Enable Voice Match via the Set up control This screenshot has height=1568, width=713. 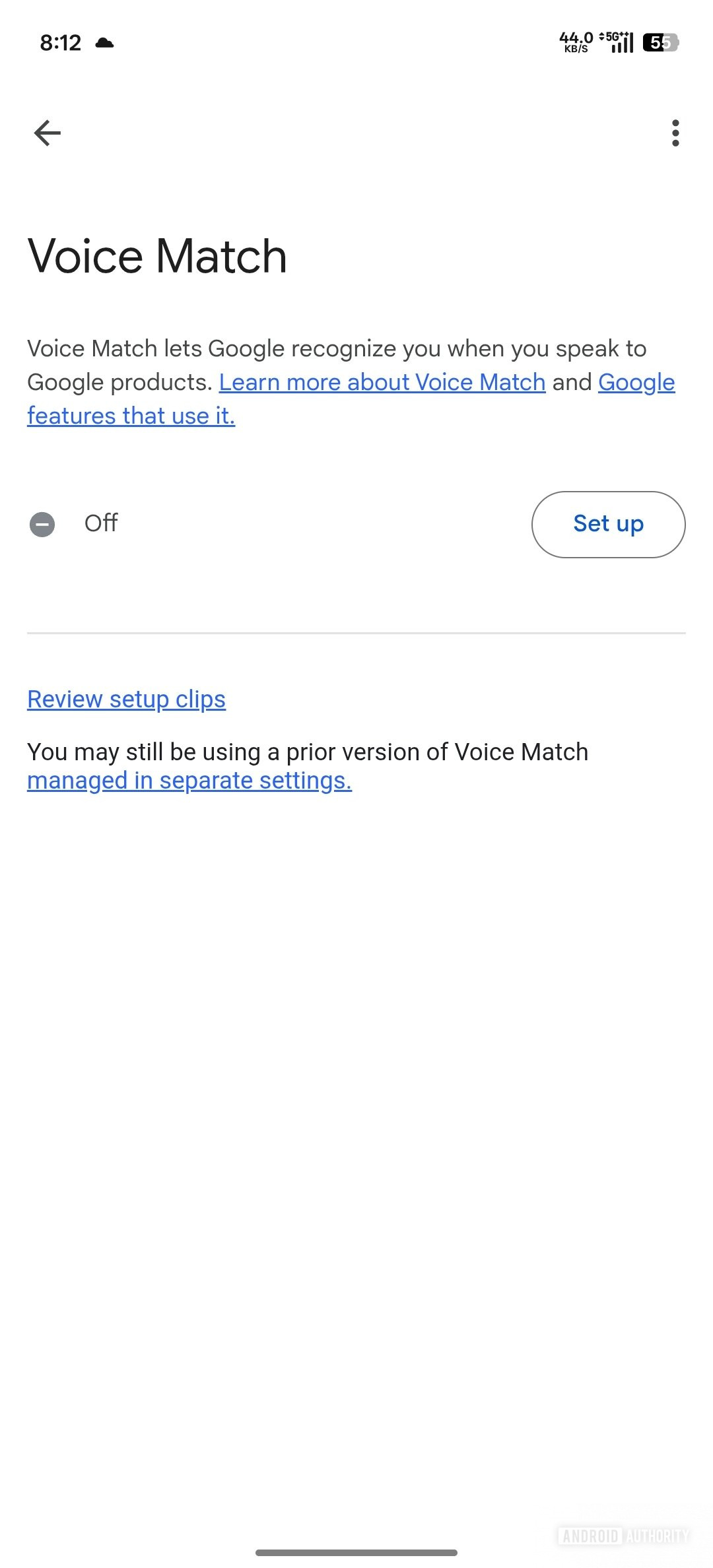click(x=607, y=523)
